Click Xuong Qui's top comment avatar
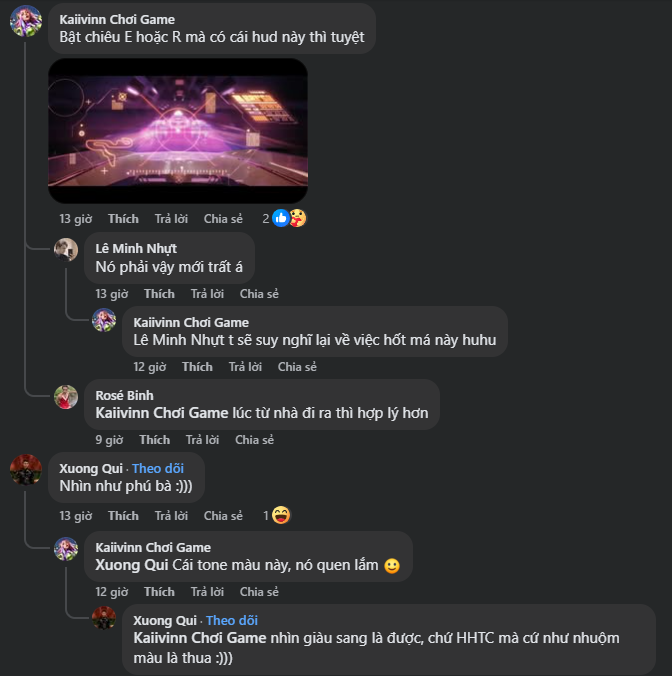 tap(25, 470)
